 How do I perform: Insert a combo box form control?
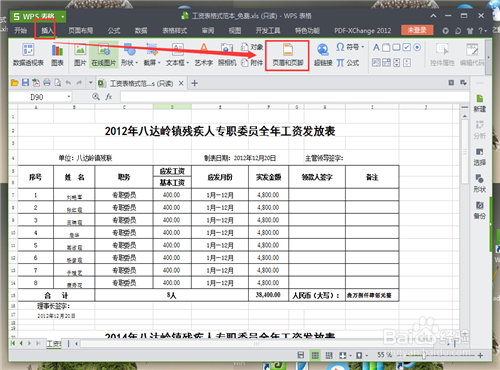pos(386,63)
